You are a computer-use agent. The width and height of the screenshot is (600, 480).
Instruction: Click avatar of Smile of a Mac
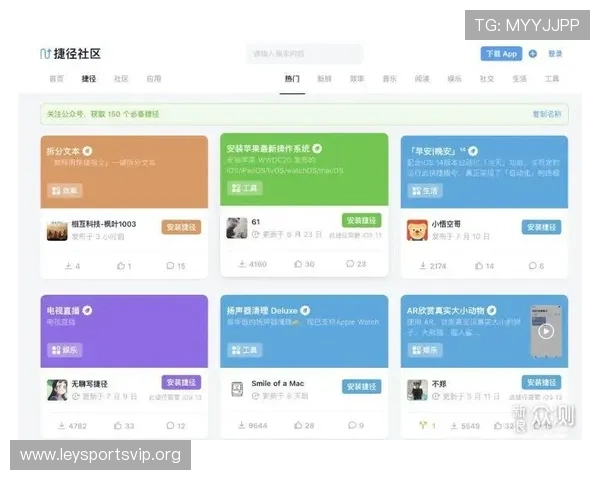(237, 390)
